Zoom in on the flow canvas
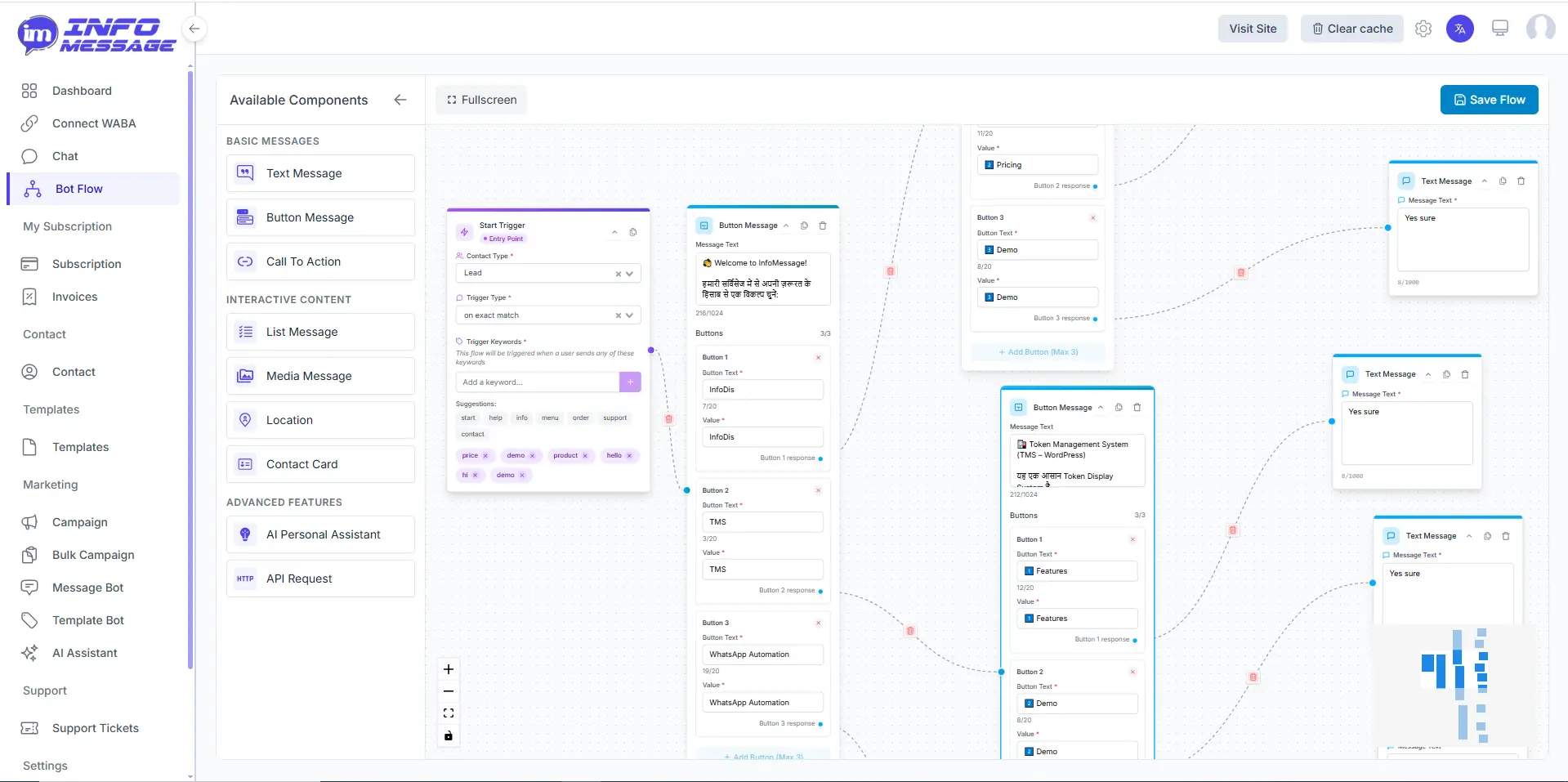The image size is (1568, 782). click(449, 669)
